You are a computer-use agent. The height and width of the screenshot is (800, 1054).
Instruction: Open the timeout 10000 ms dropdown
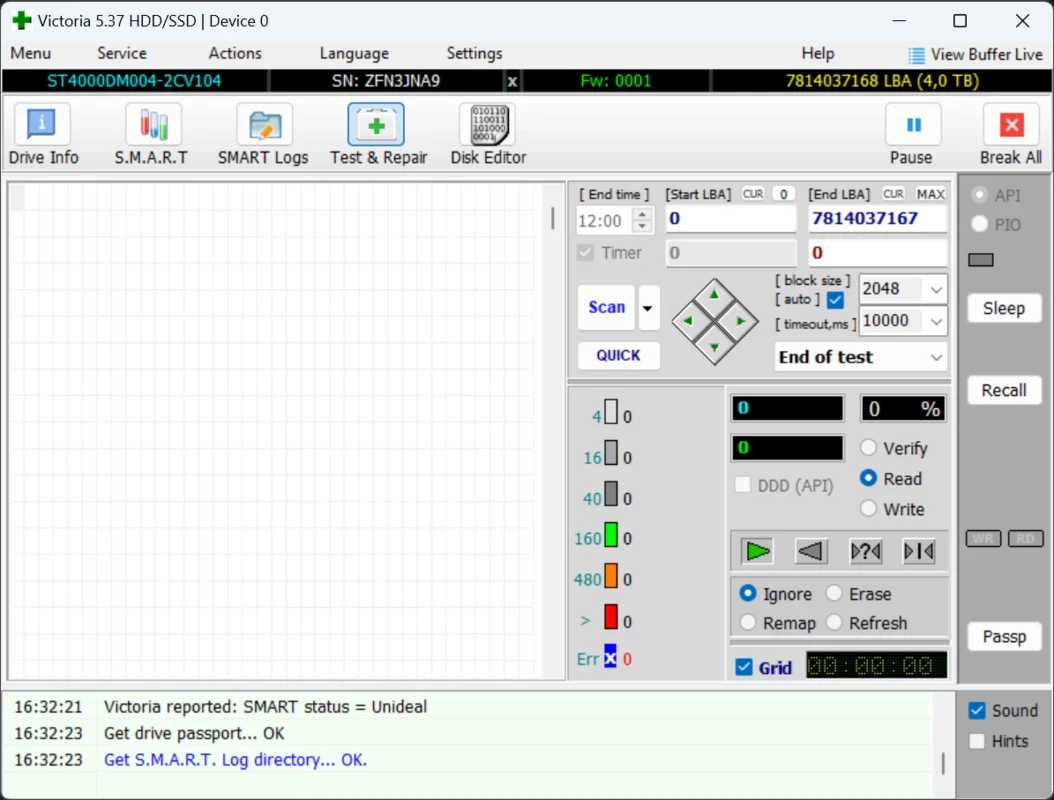coord(936,321)
